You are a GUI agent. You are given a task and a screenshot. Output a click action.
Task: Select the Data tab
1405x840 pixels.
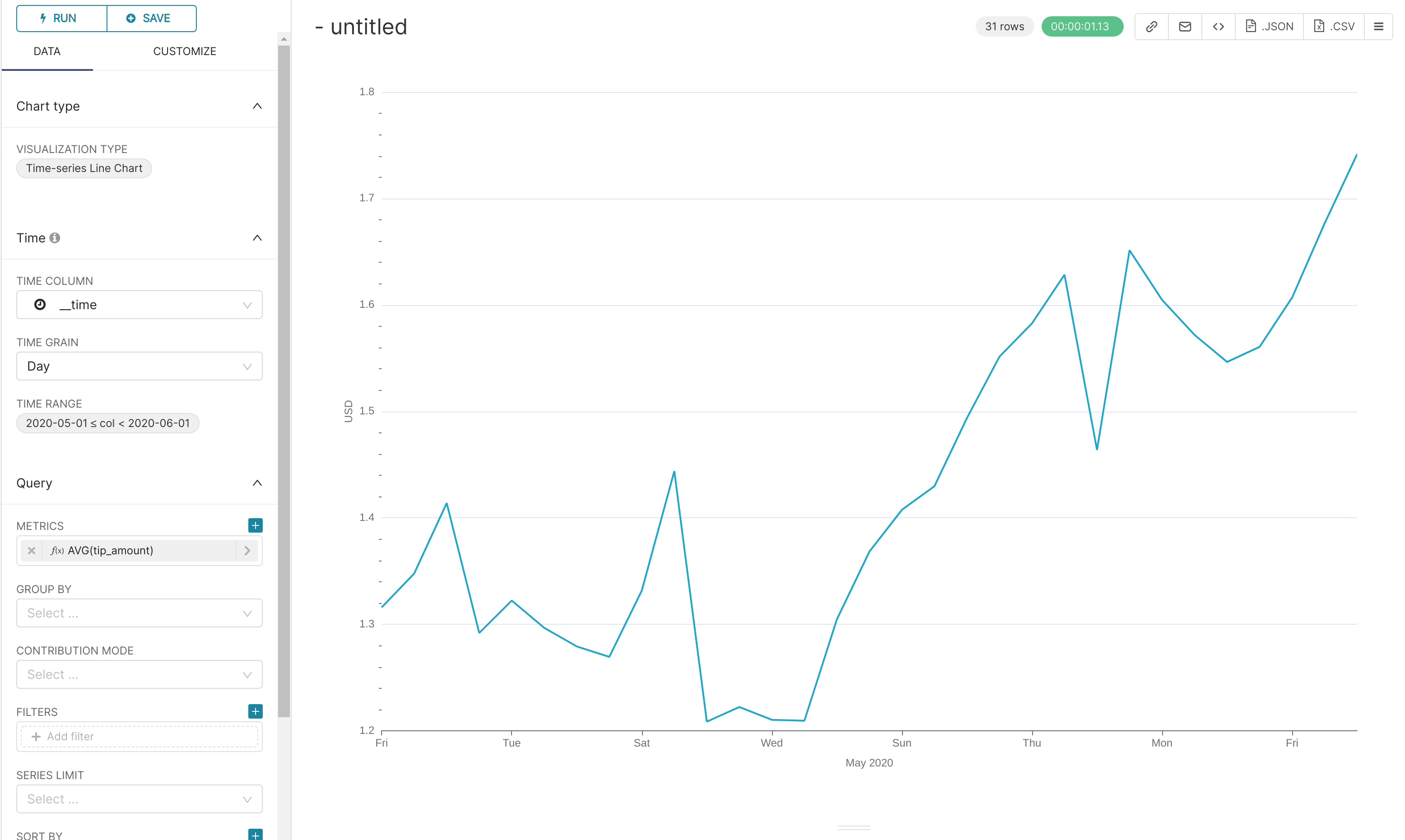47,51
